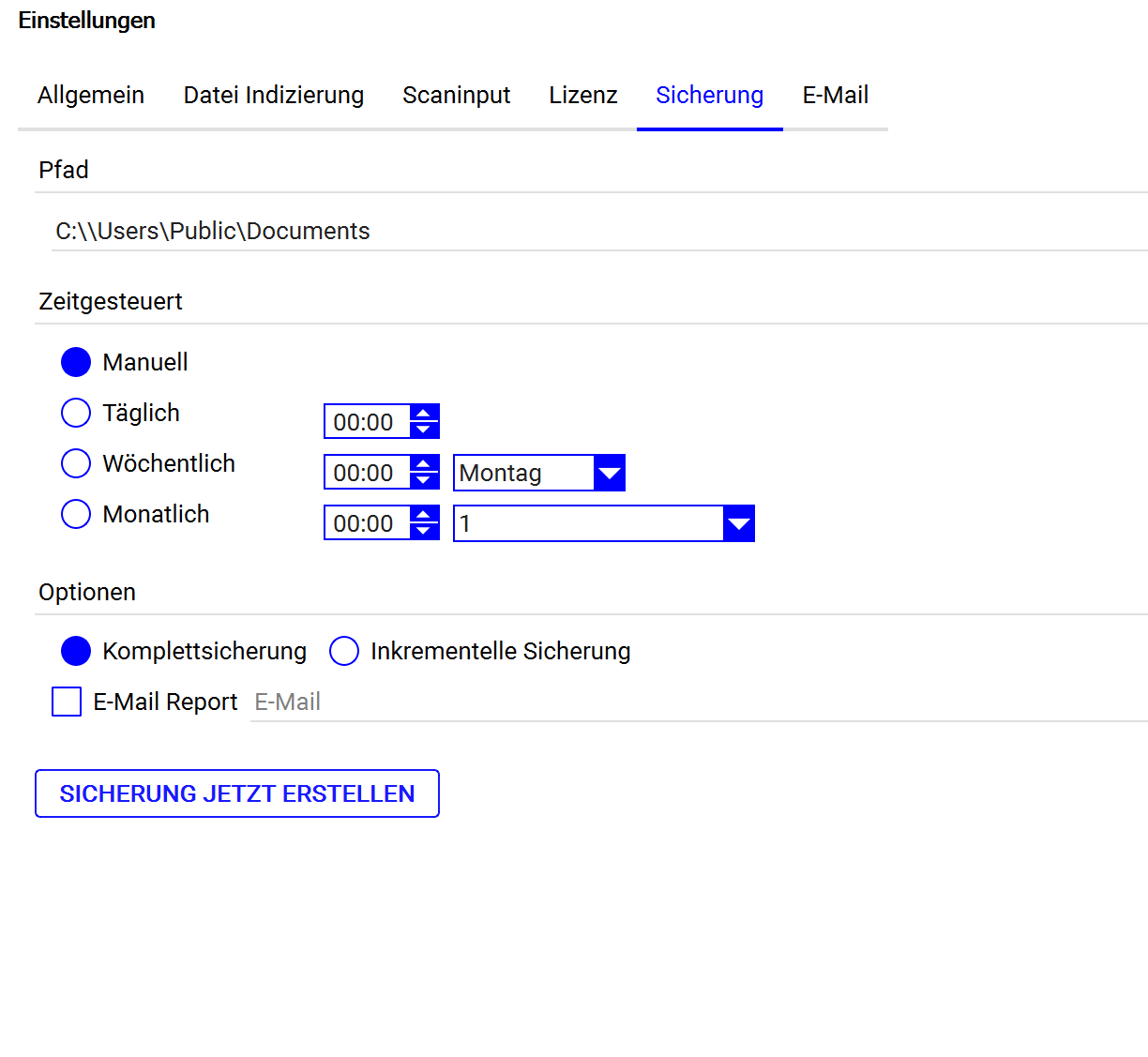The image size is (1148, 1057).
Task: Tick the E-Mail Report checkbox
Action: coord(67,702)
